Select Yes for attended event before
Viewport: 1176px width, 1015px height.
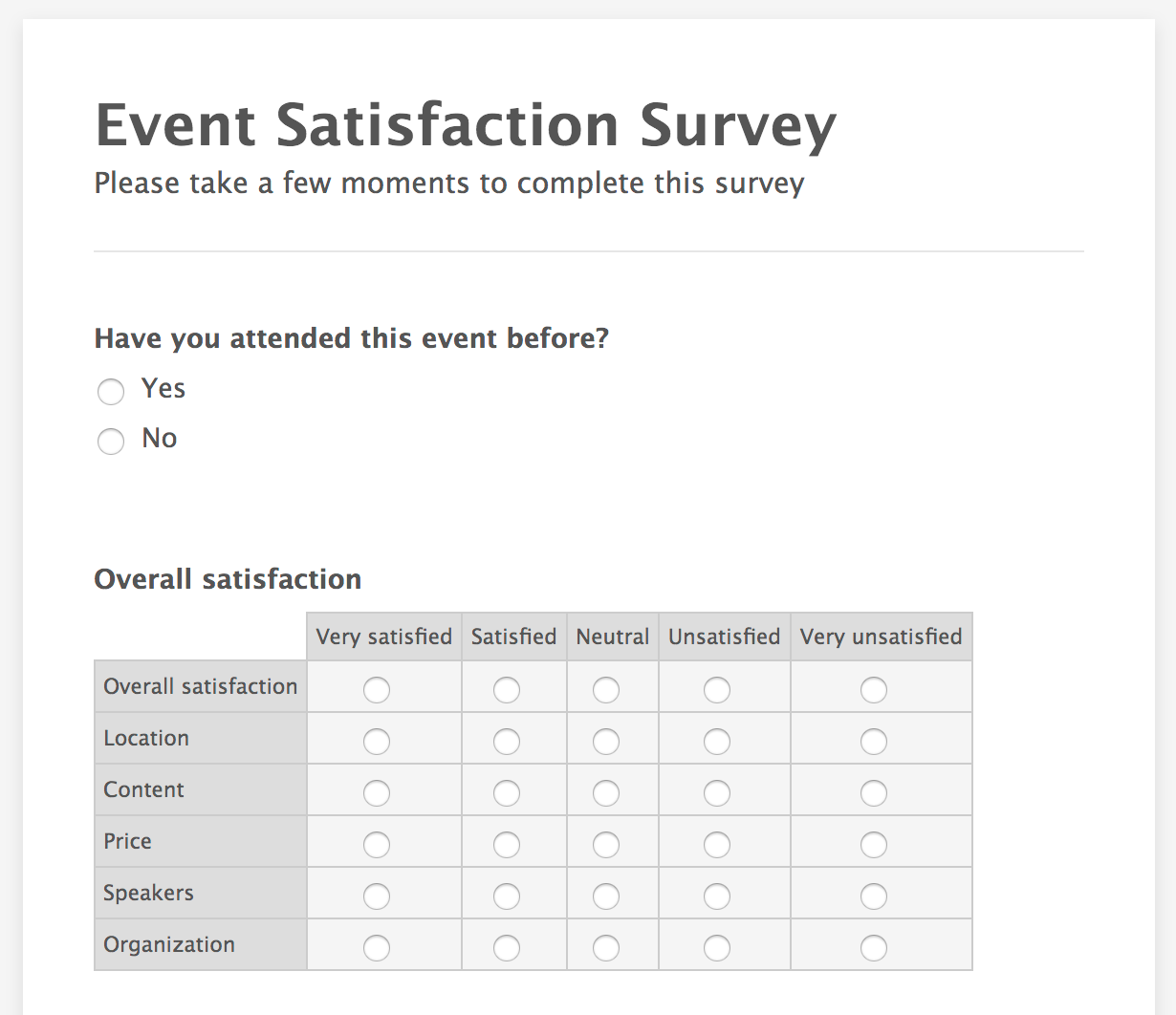coord(111,391)
